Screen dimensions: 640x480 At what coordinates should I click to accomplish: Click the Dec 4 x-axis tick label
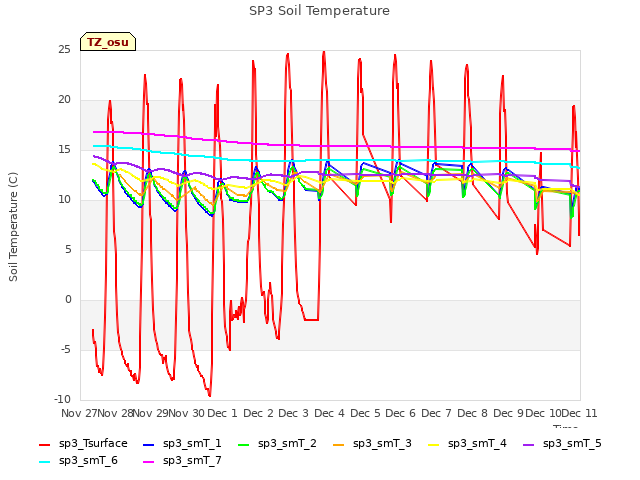pyautogui.click(x=329, y=413)
